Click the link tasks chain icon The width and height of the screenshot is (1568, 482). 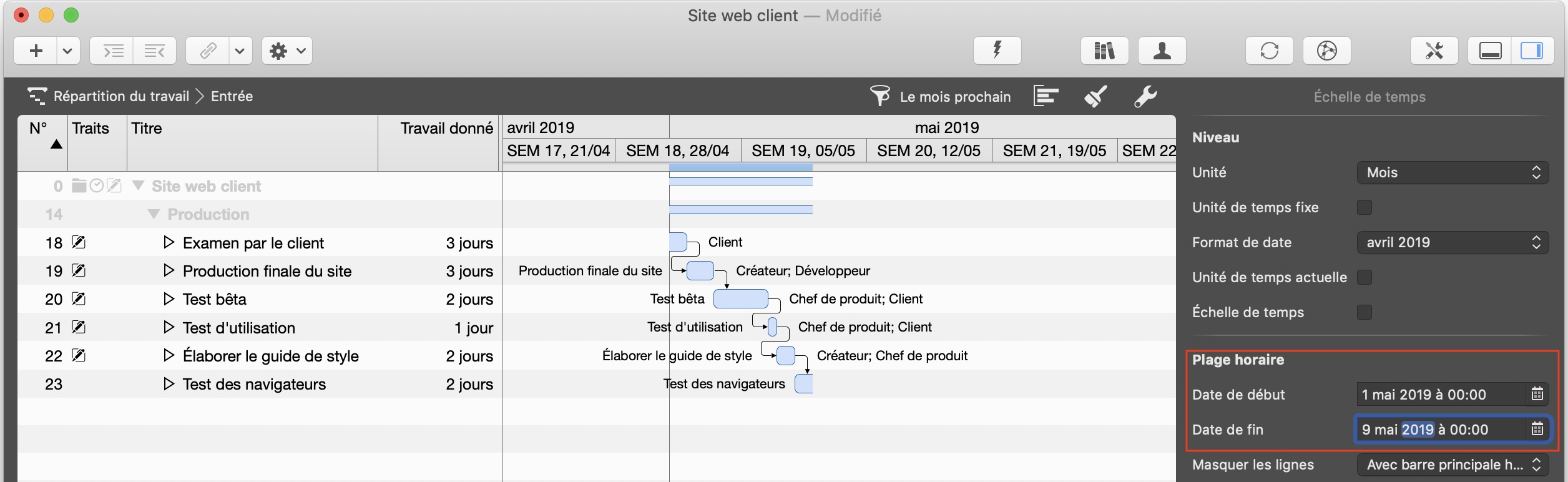tap(208, 51)
